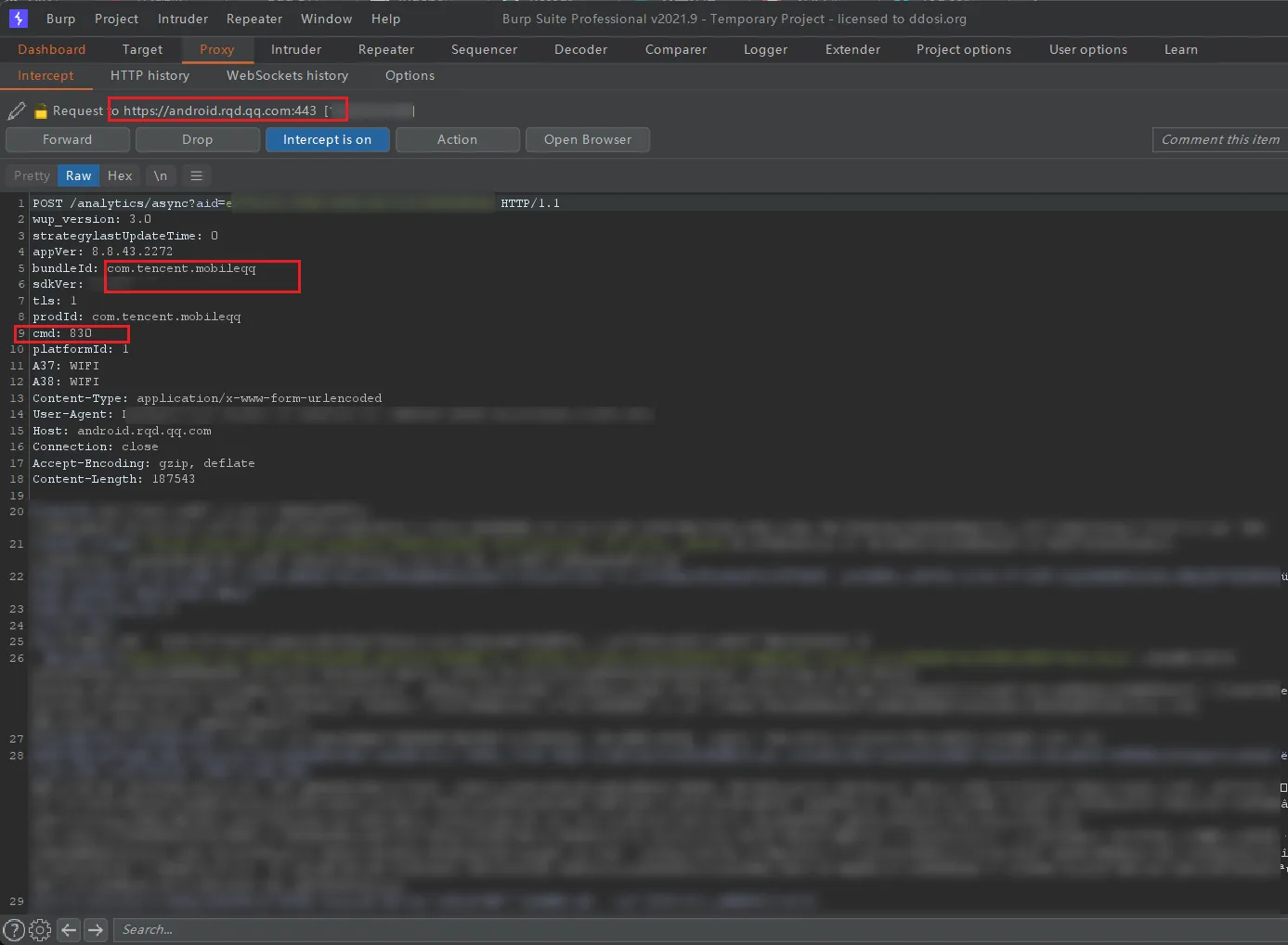This screenshot has width=1288, height=945.
Task: Click the yellow padlock HTTPS icon
Action: click(x=41, y=111)
